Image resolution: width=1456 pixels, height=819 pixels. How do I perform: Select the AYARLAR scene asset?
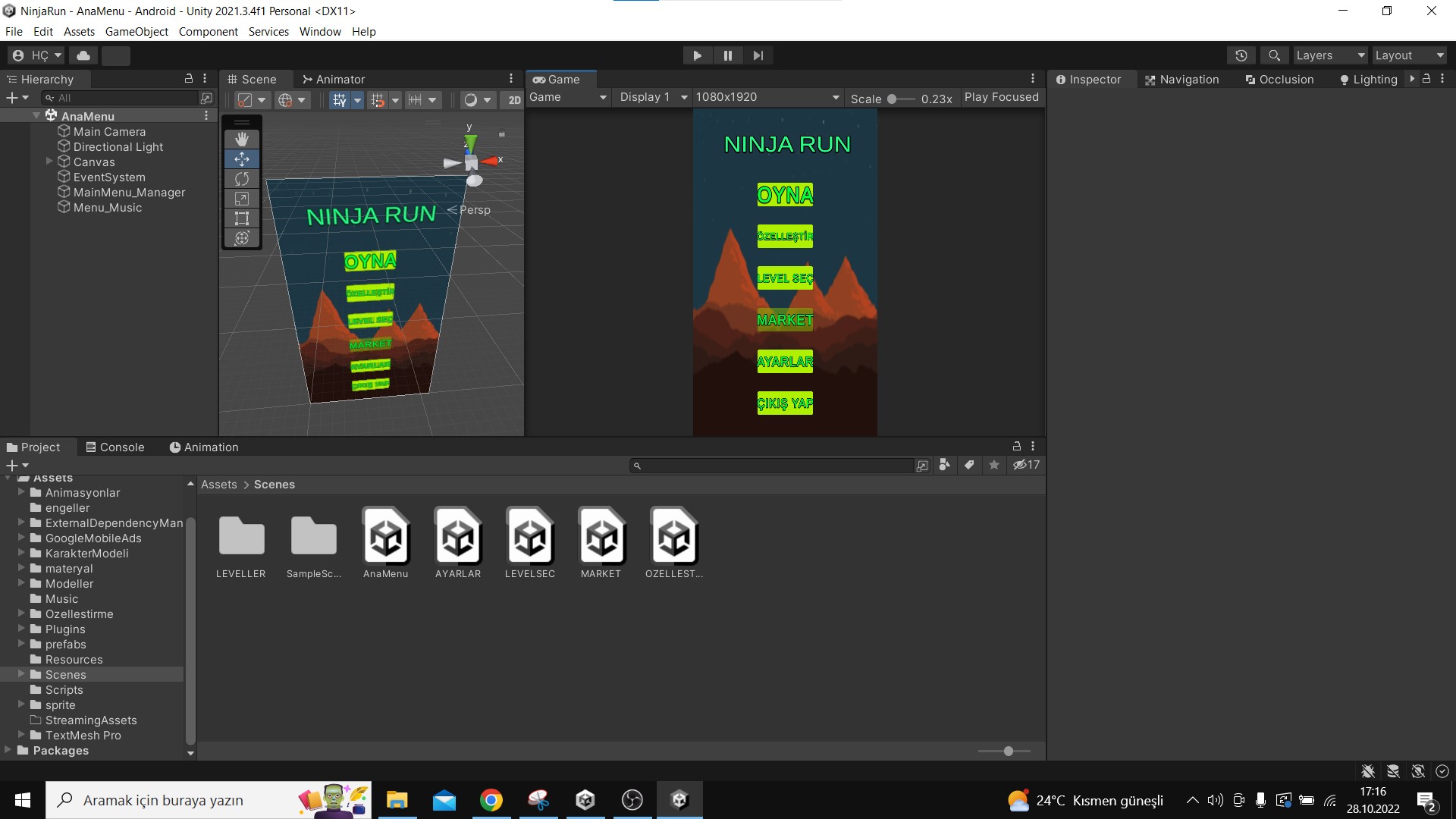pyautogui.click(x=458, y=543)
